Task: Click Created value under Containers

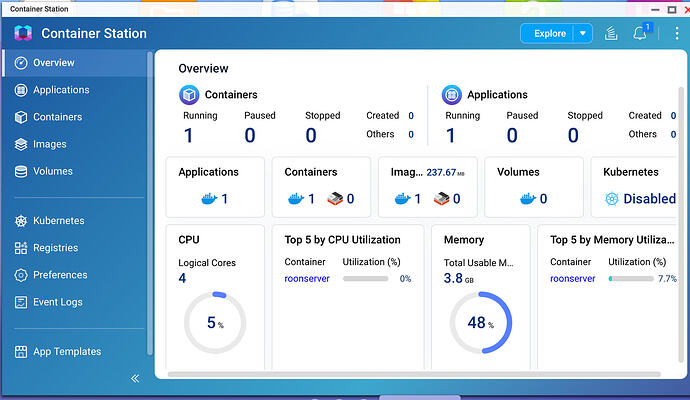Action: (411, 116)
